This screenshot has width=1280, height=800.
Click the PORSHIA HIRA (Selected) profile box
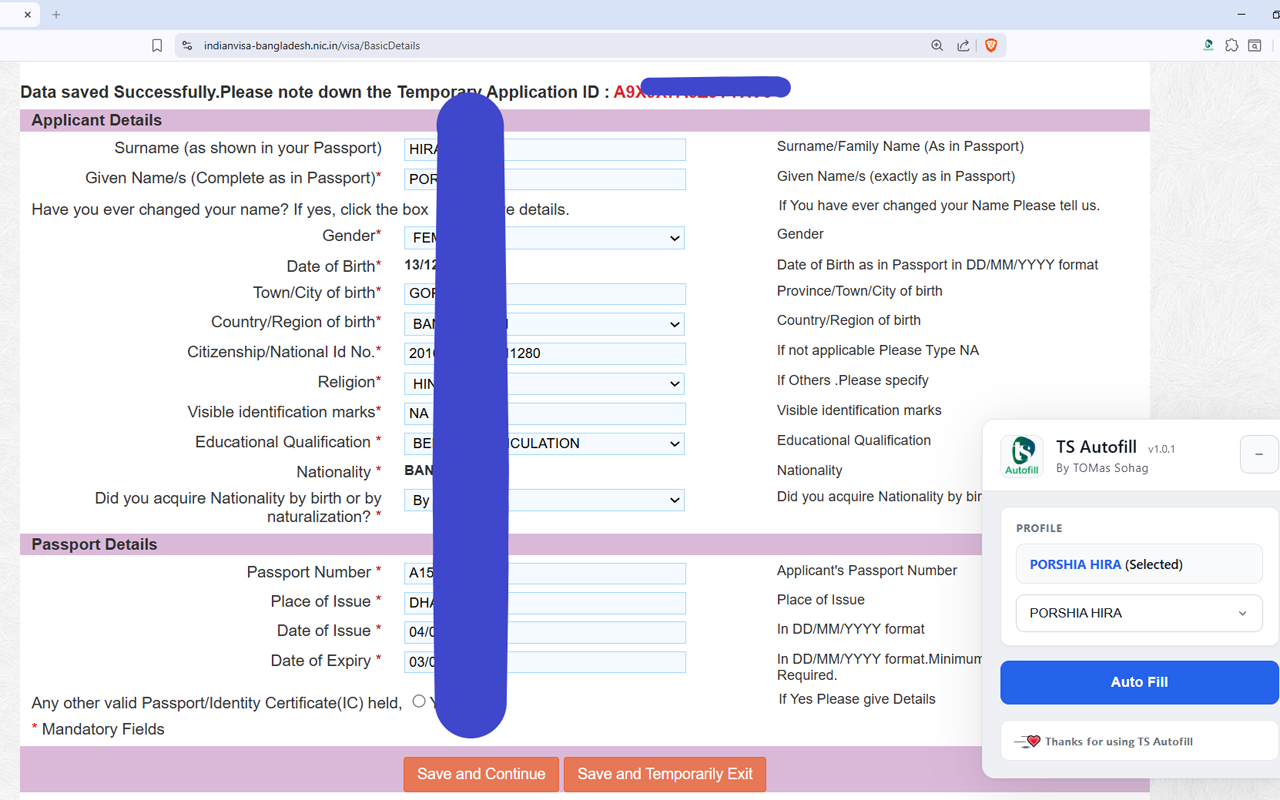tap(1139, 564)
